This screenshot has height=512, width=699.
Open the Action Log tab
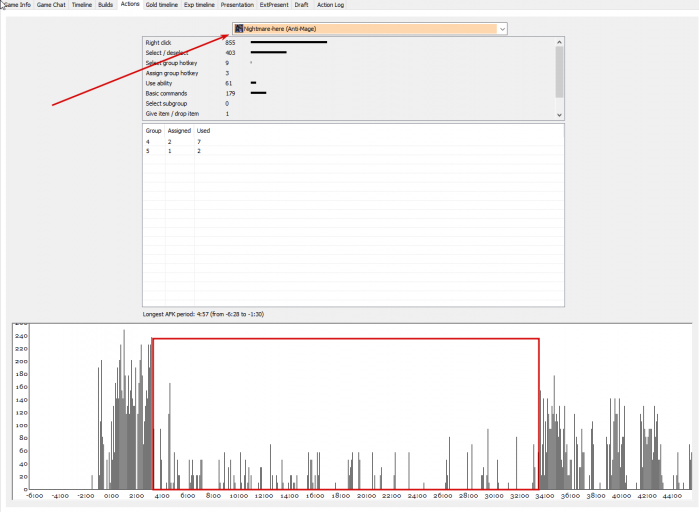(330, 4)
